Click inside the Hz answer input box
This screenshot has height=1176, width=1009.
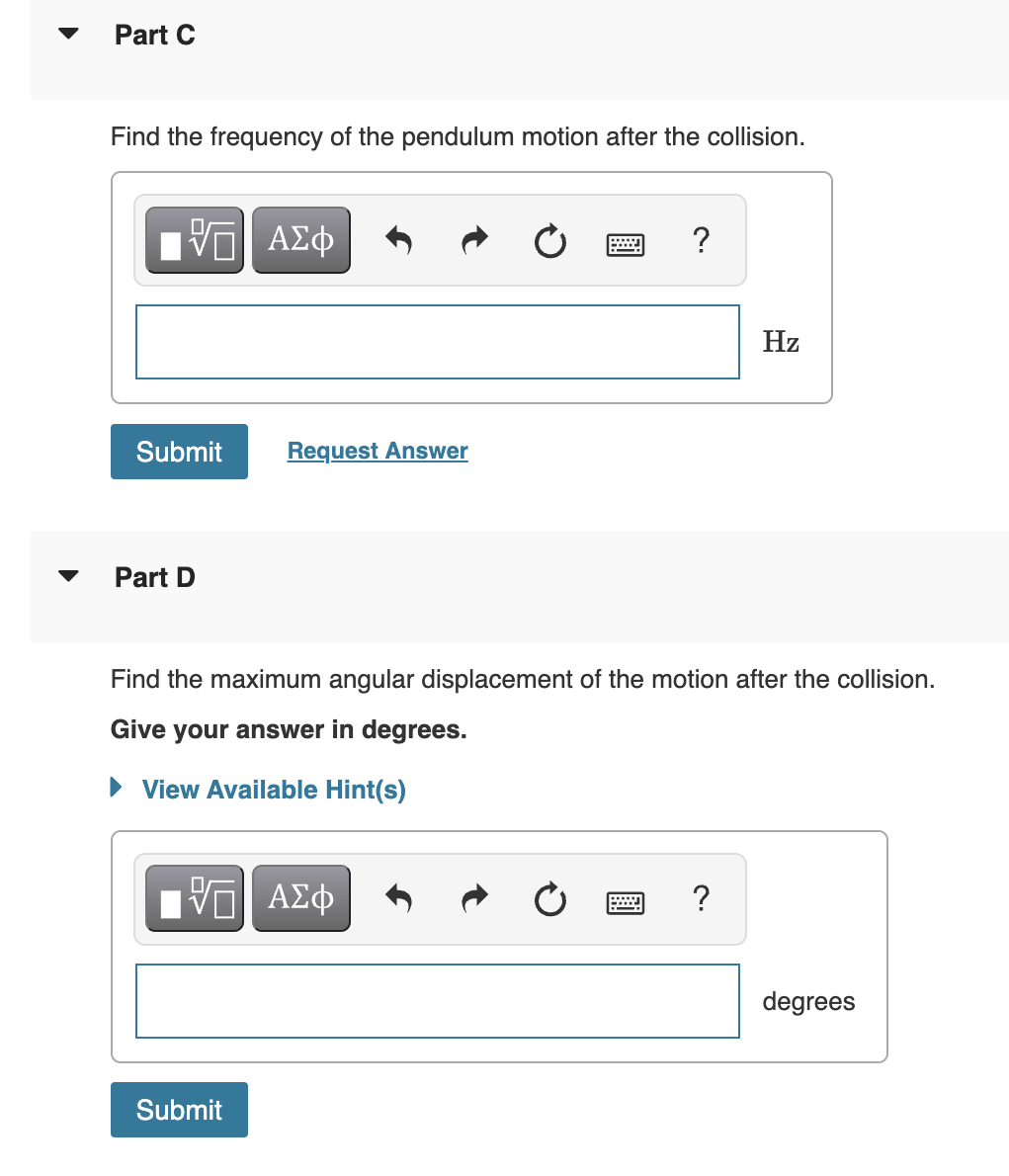[438, 341]
